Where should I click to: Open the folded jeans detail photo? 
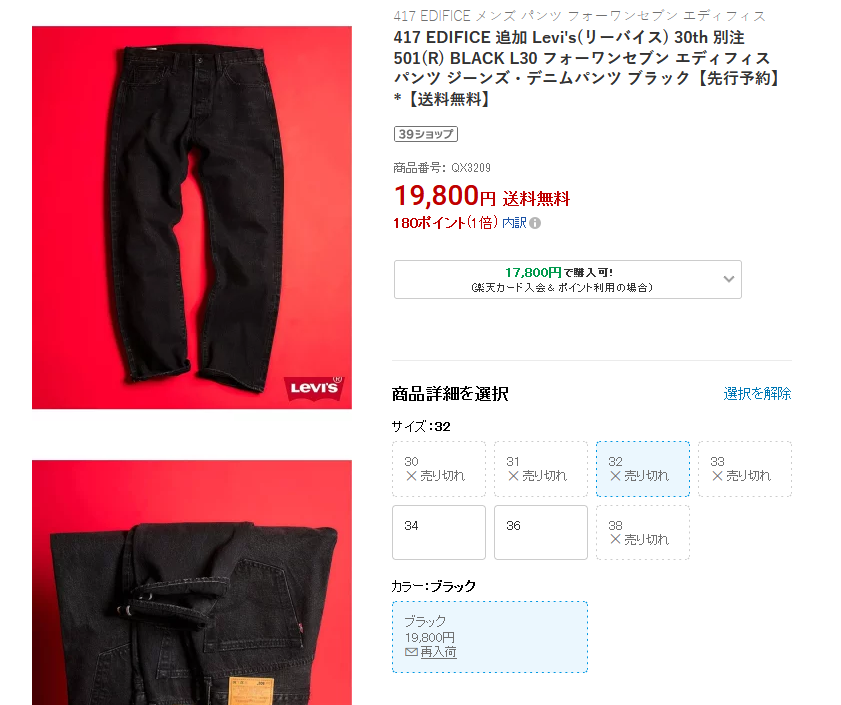pyautogui.click(x=191, y=582)
